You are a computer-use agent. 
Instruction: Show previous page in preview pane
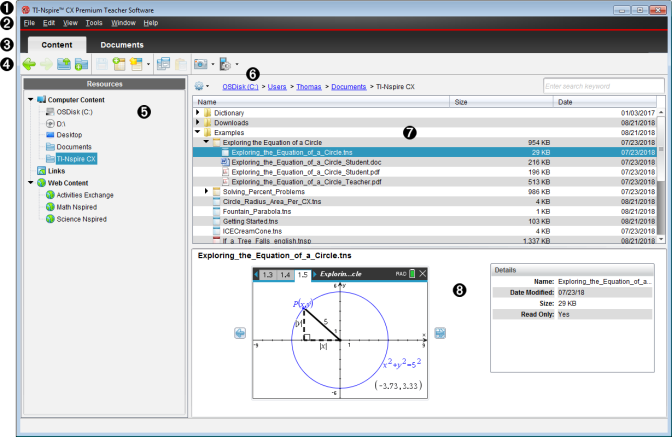pyautogui.click(x=240, y=334)
